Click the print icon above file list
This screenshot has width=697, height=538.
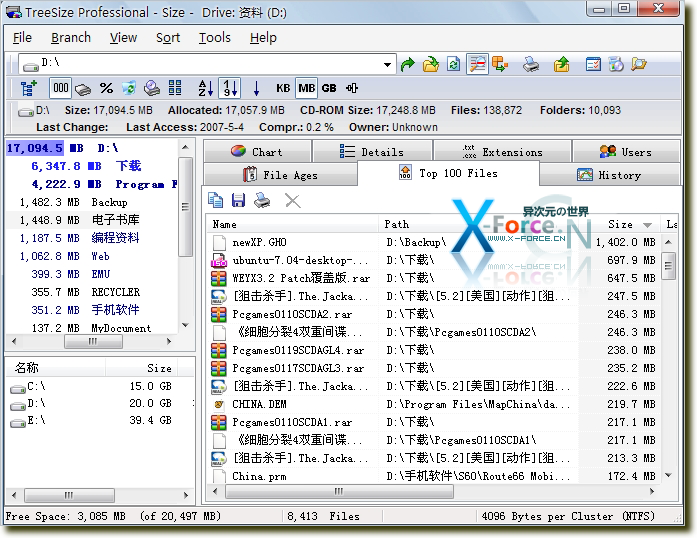pos(262,201)
